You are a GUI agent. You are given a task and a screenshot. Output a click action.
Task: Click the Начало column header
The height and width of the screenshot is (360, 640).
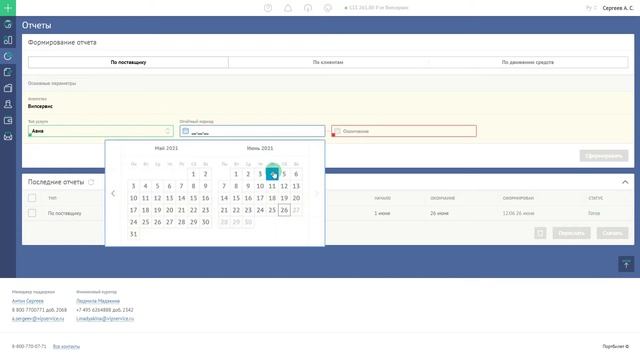tap(382, 198)
